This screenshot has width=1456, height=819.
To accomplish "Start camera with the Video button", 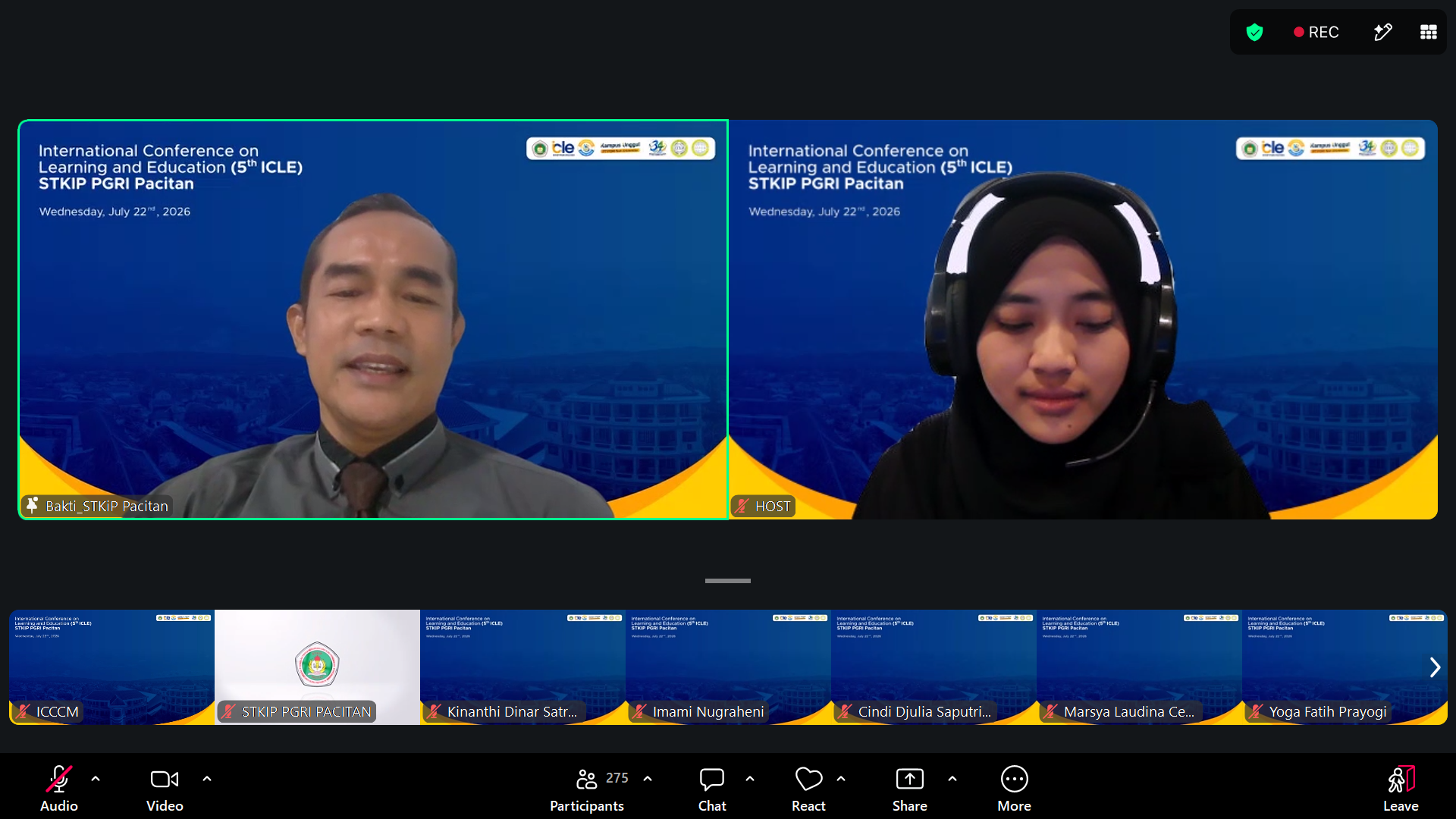I will pos(165,789).
